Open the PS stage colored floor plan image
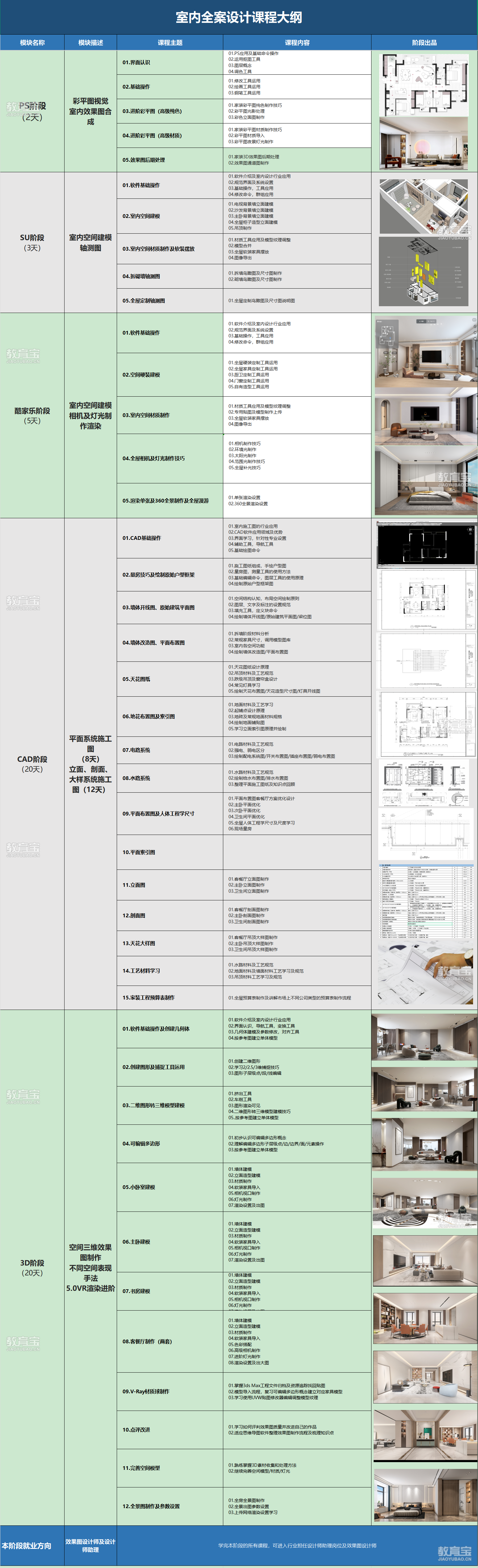 tap(424, 85)
